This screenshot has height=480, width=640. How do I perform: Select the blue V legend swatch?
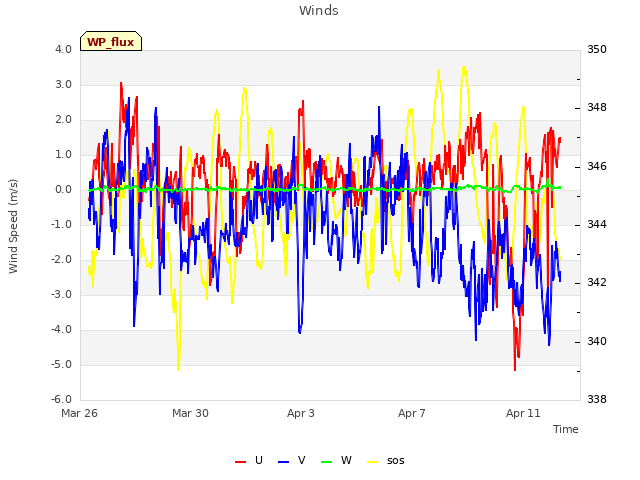(x=283, y=462)
